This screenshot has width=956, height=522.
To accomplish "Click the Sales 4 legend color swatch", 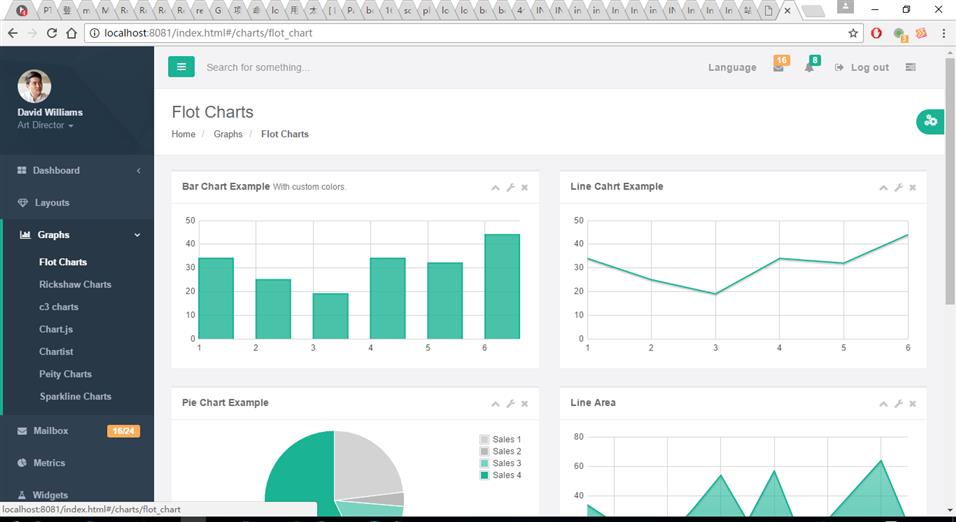I will (485, 475).
